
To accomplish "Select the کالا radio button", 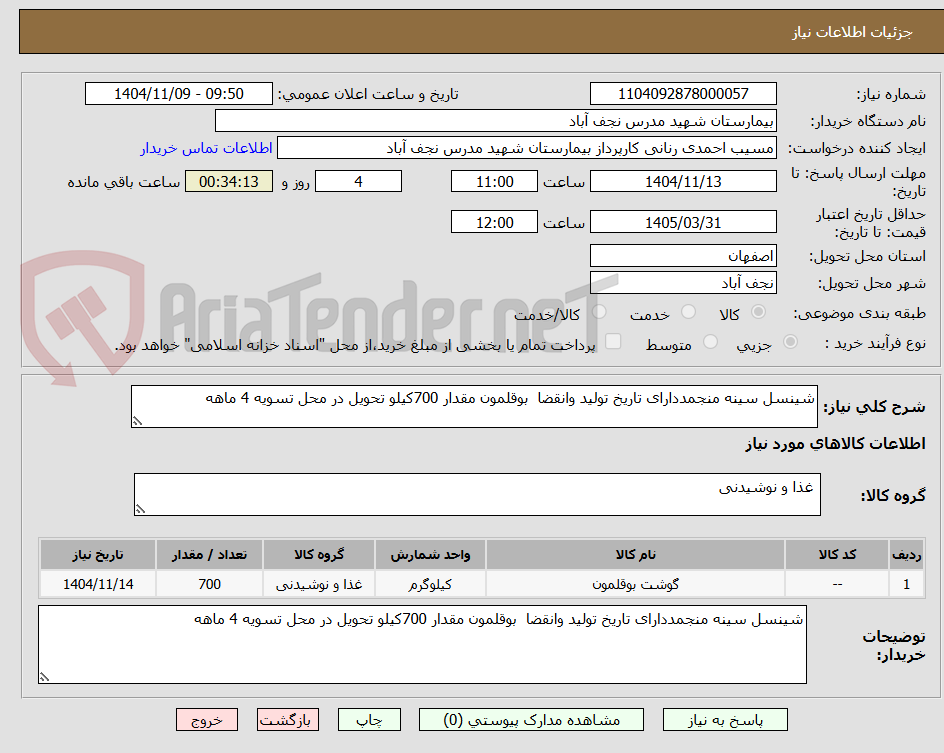I will 759,312.
